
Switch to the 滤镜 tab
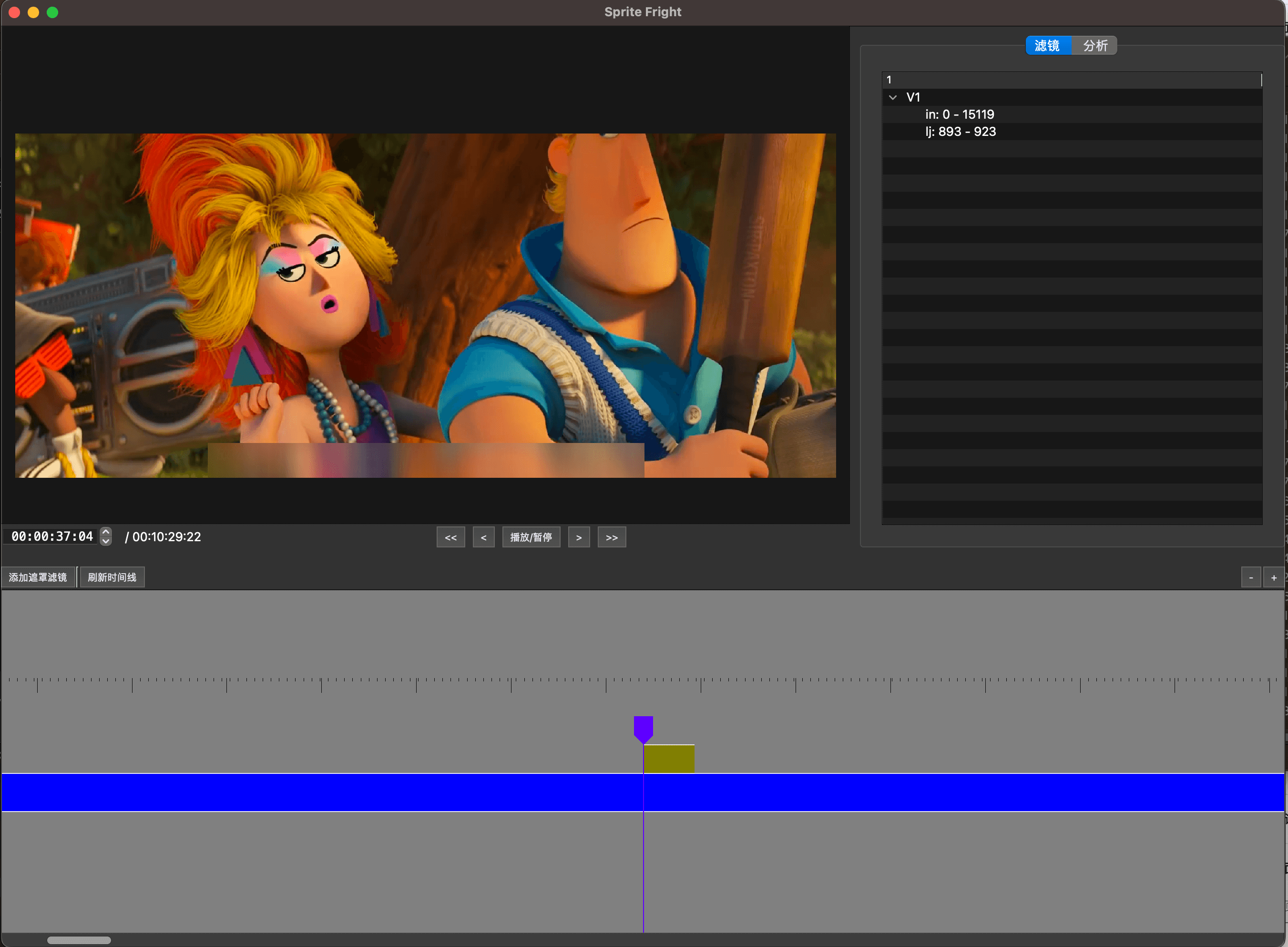(x=1047, y=45)
